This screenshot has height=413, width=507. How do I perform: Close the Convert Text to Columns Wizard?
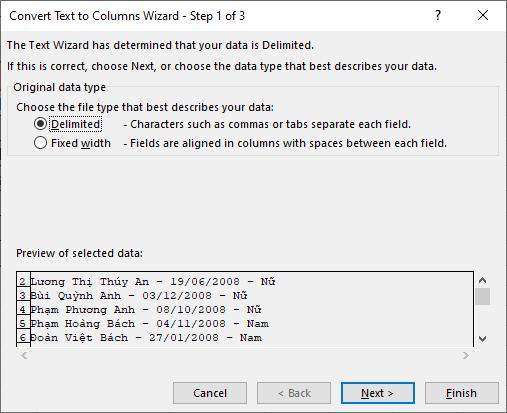(x=483, y=15)
